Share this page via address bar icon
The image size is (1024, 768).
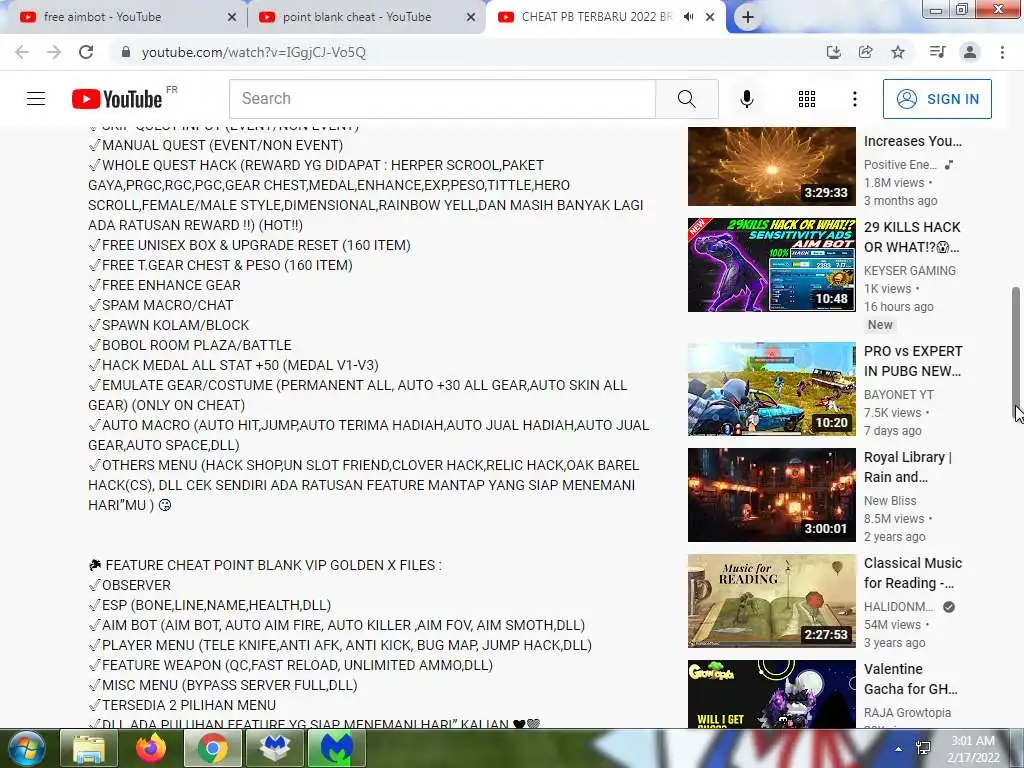[x=866, y=52]
